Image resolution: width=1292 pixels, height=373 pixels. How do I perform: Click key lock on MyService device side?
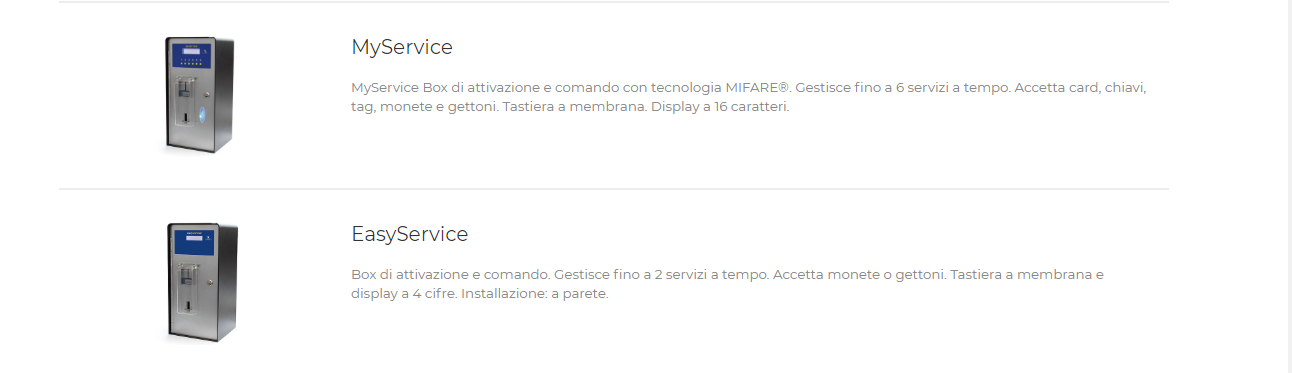pyautogui.click(x=205, y=94)
